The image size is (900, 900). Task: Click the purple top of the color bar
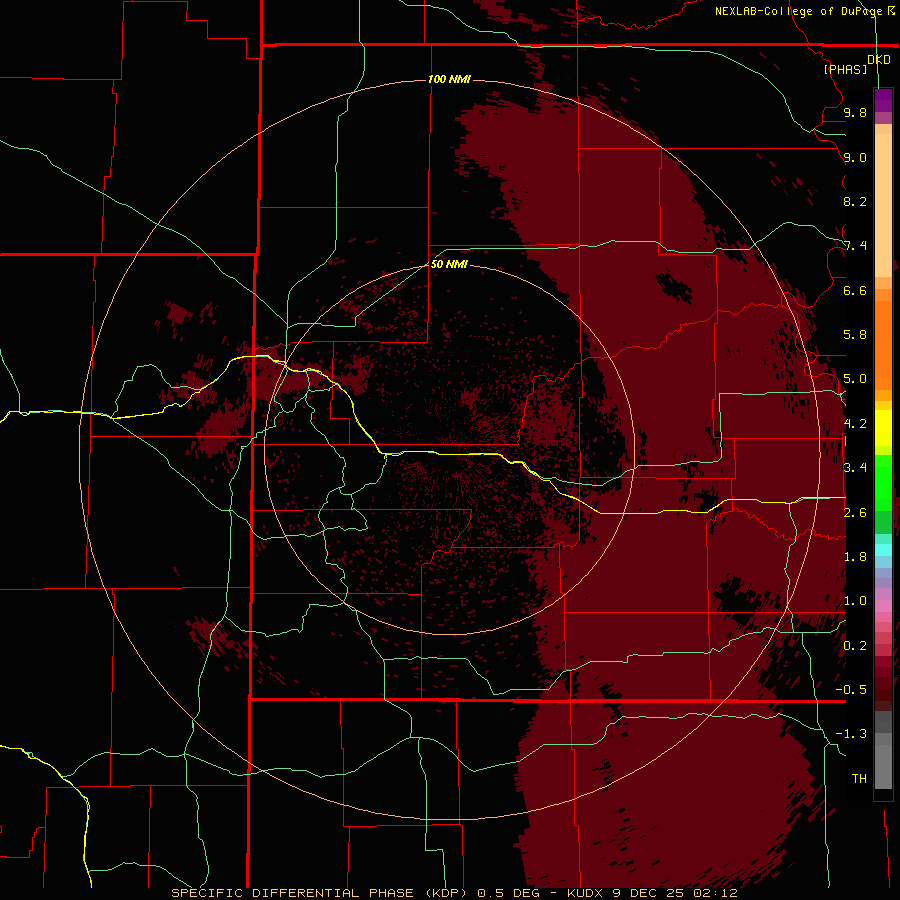coord(883,100)
